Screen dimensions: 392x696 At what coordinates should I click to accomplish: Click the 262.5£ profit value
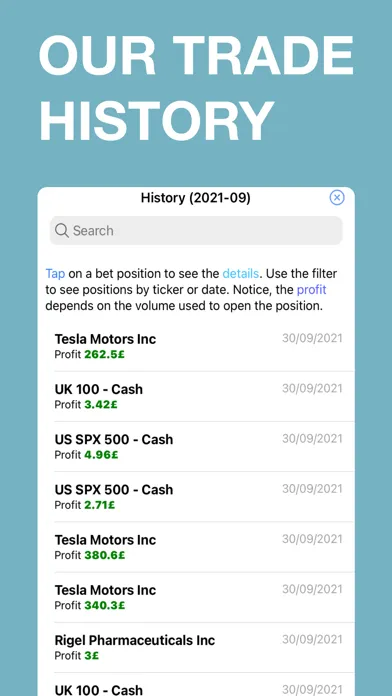pyautogui.click(x=104, y=355)
